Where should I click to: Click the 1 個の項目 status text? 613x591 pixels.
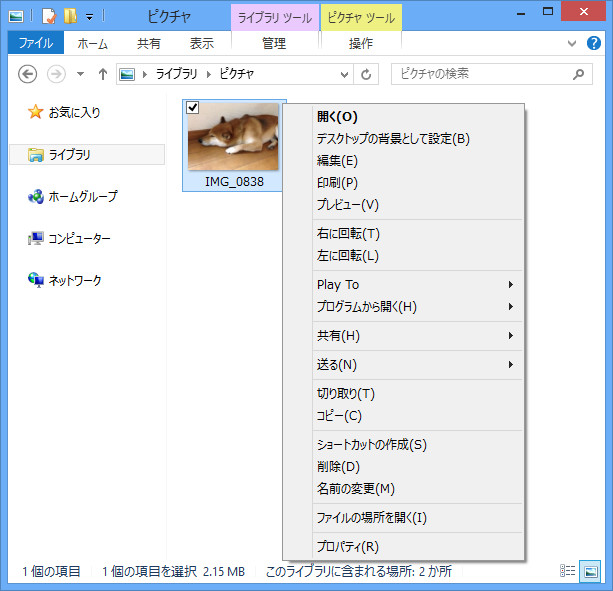point(51,571)
